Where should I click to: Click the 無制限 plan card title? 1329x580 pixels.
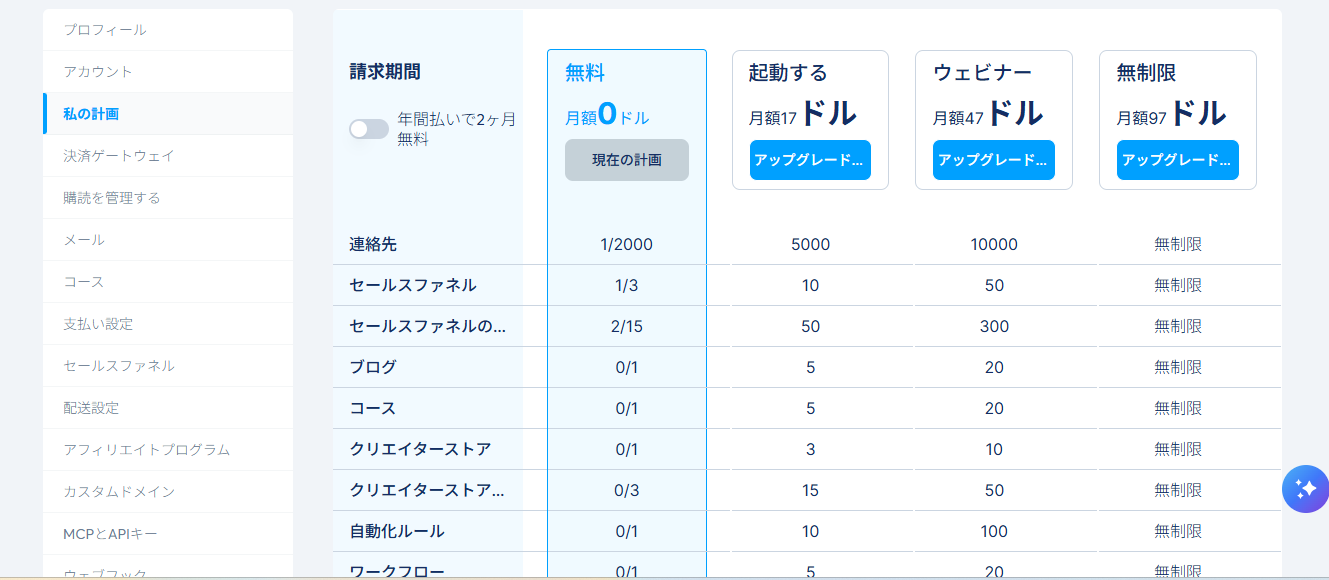point(1146,73)
